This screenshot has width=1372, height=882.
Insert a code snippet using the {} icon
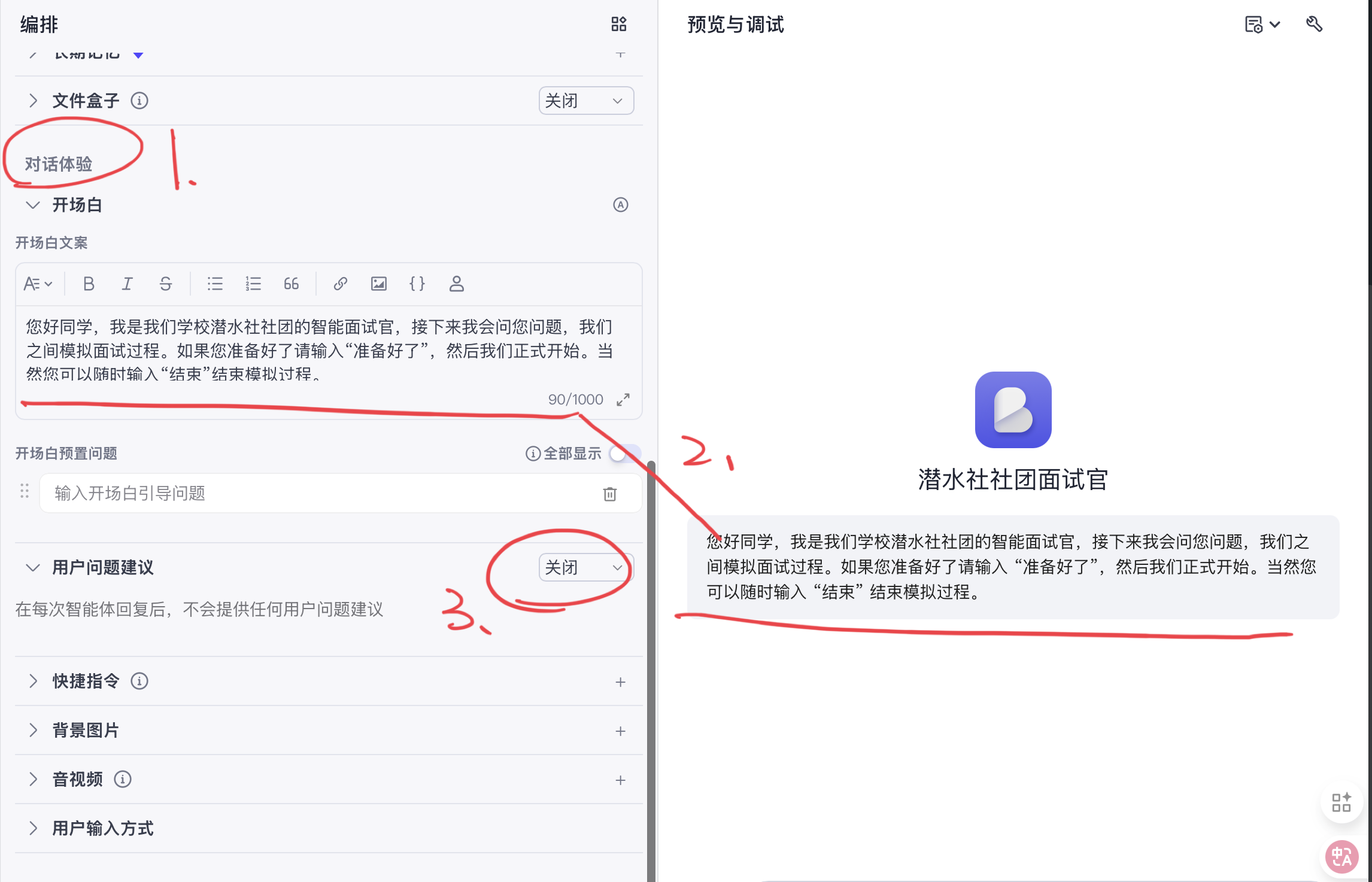point(417,284)
